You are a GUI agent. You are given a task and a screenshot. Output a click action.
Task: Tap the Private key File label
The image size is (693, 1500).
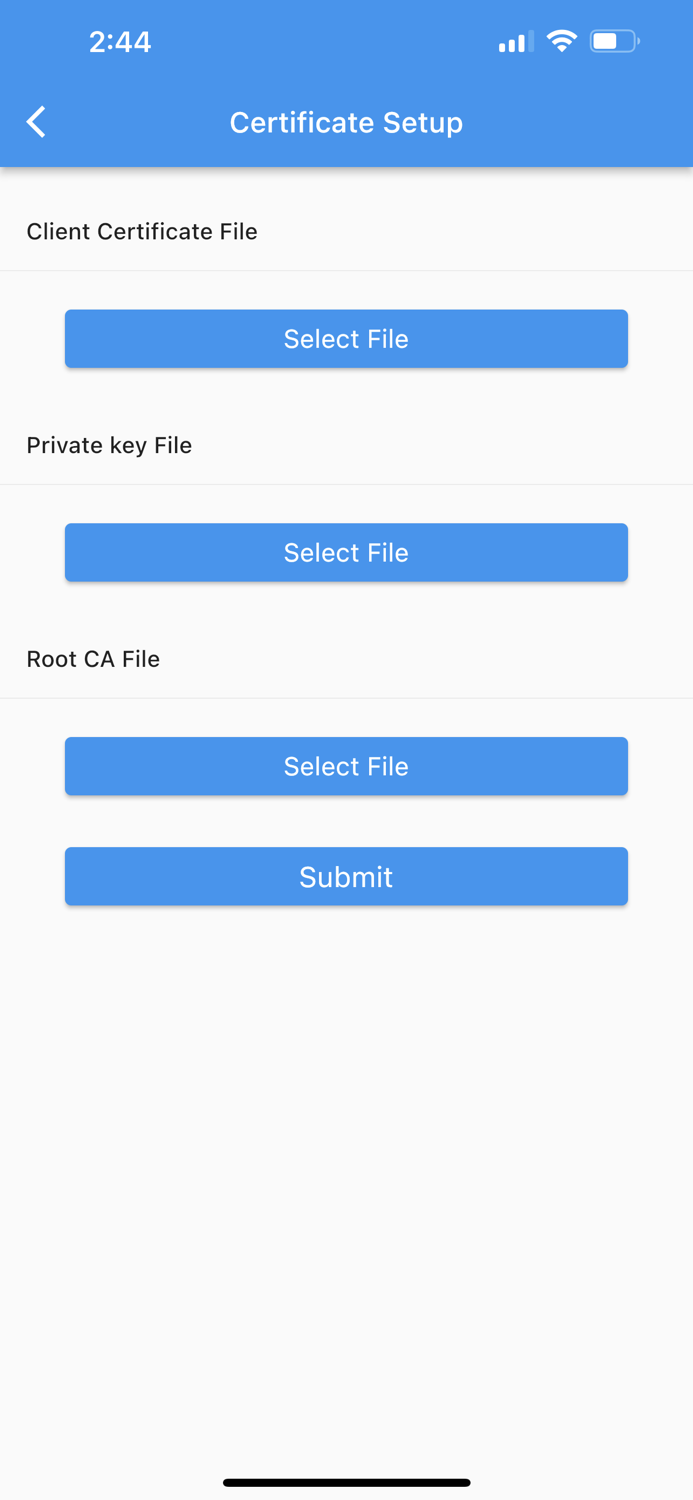pos(109,445)
